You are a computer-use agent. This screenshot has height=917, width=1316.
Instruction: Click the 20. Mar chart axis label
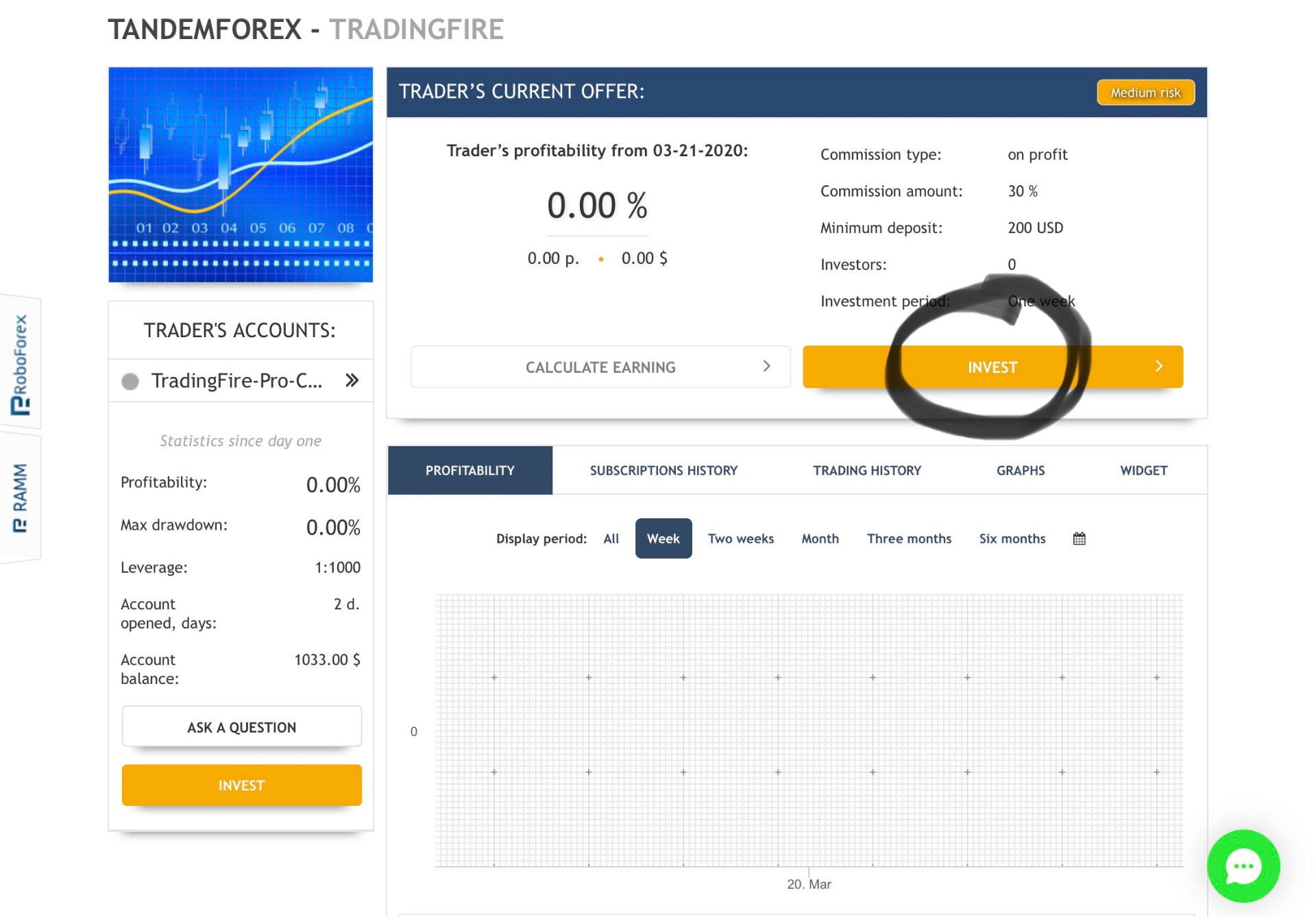point(809,884)
